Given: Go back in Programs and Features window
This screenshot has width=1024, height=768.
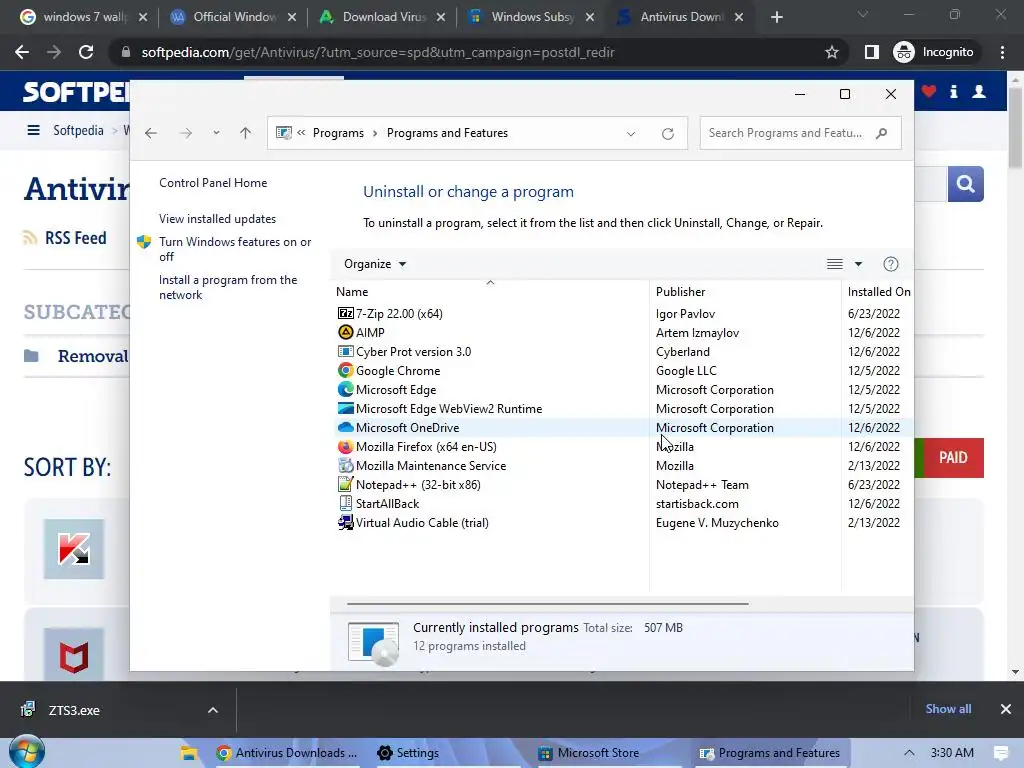Looking at the screenshot, I should (x=151, y=133).
